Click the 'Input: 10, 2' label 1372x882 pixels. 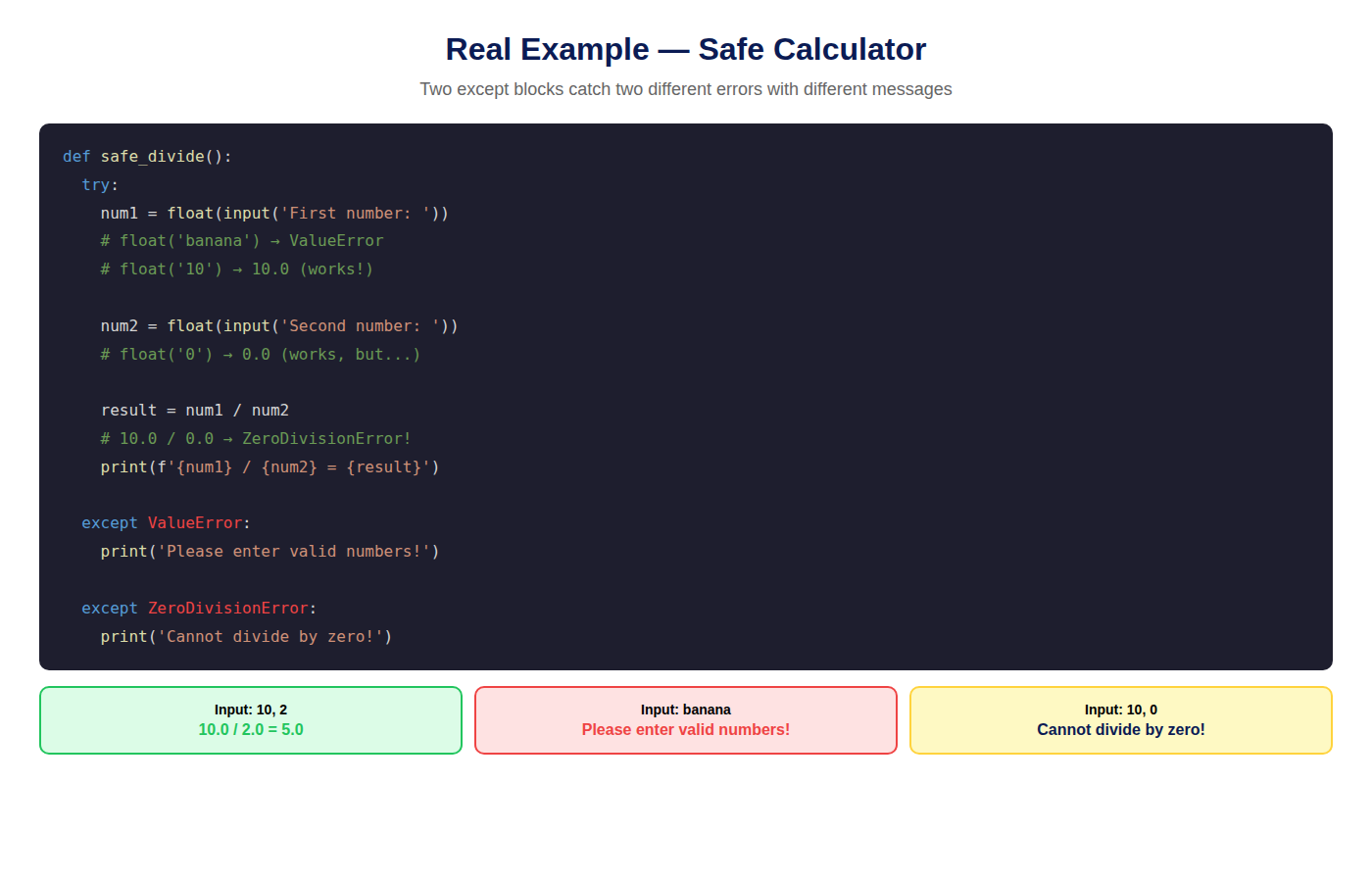tap(251, 710)
